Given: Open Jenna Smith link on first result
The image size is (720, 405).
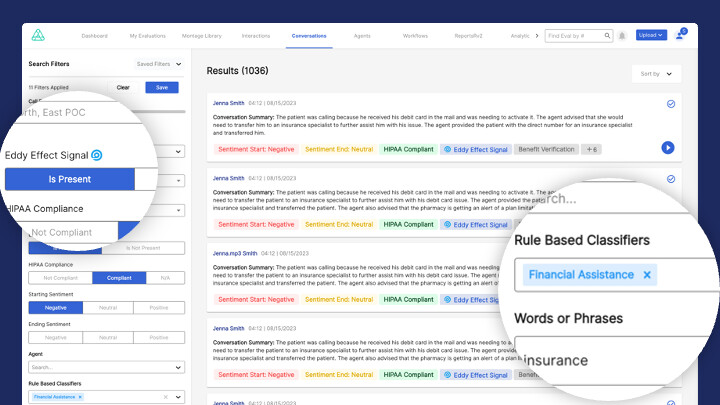Looking at the screenshot, I should (228, 103).
